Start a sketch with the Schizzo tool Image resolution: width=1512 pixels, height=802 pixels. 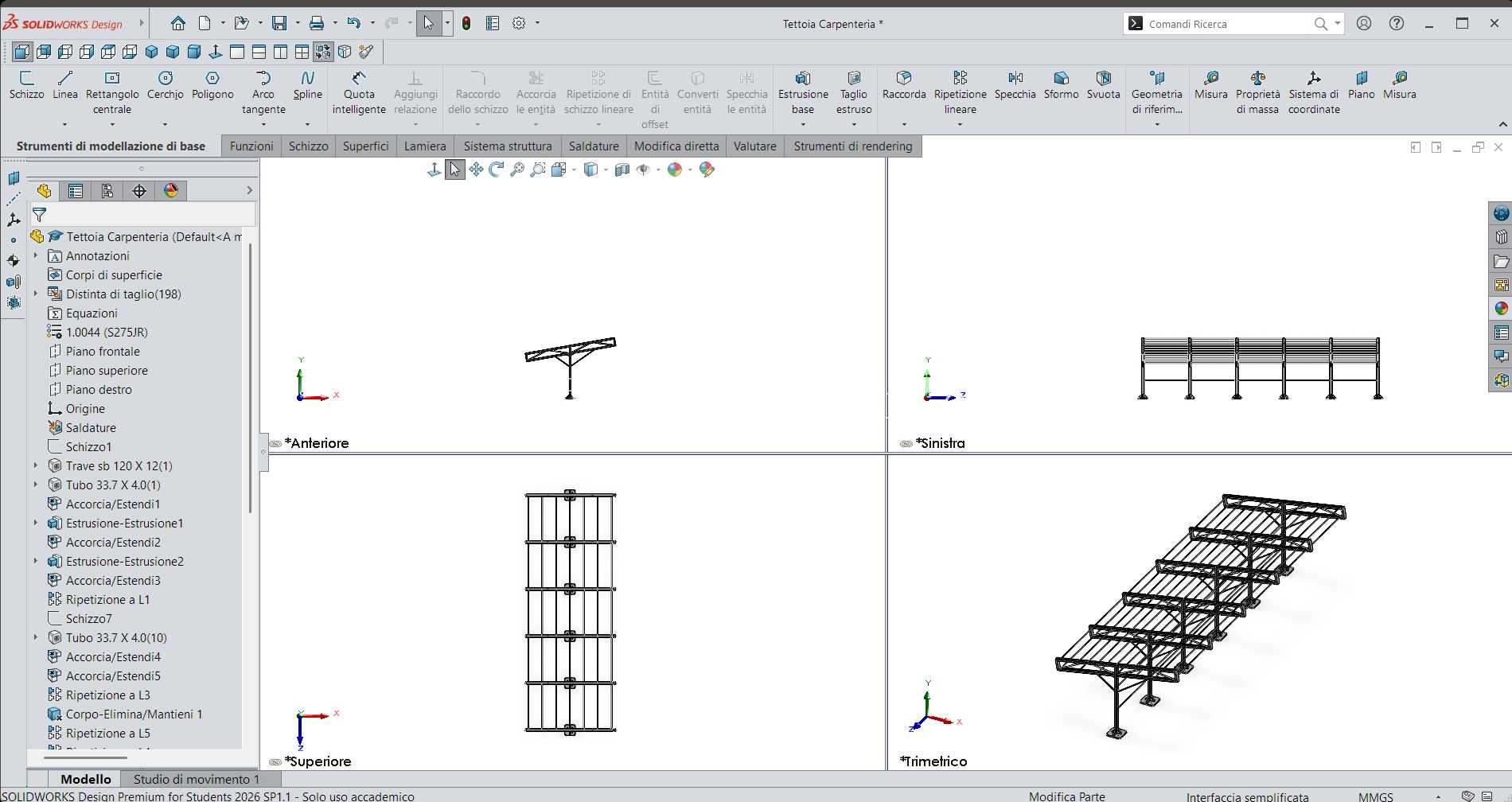point(26,85)
